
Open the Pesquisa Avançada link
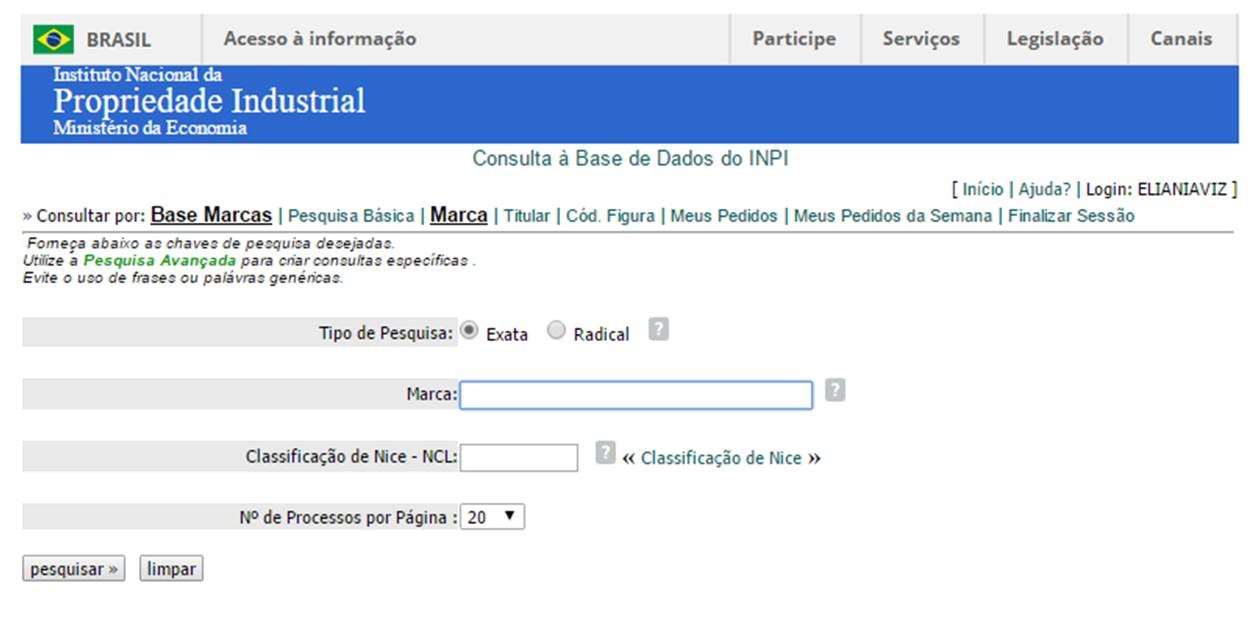160,260
